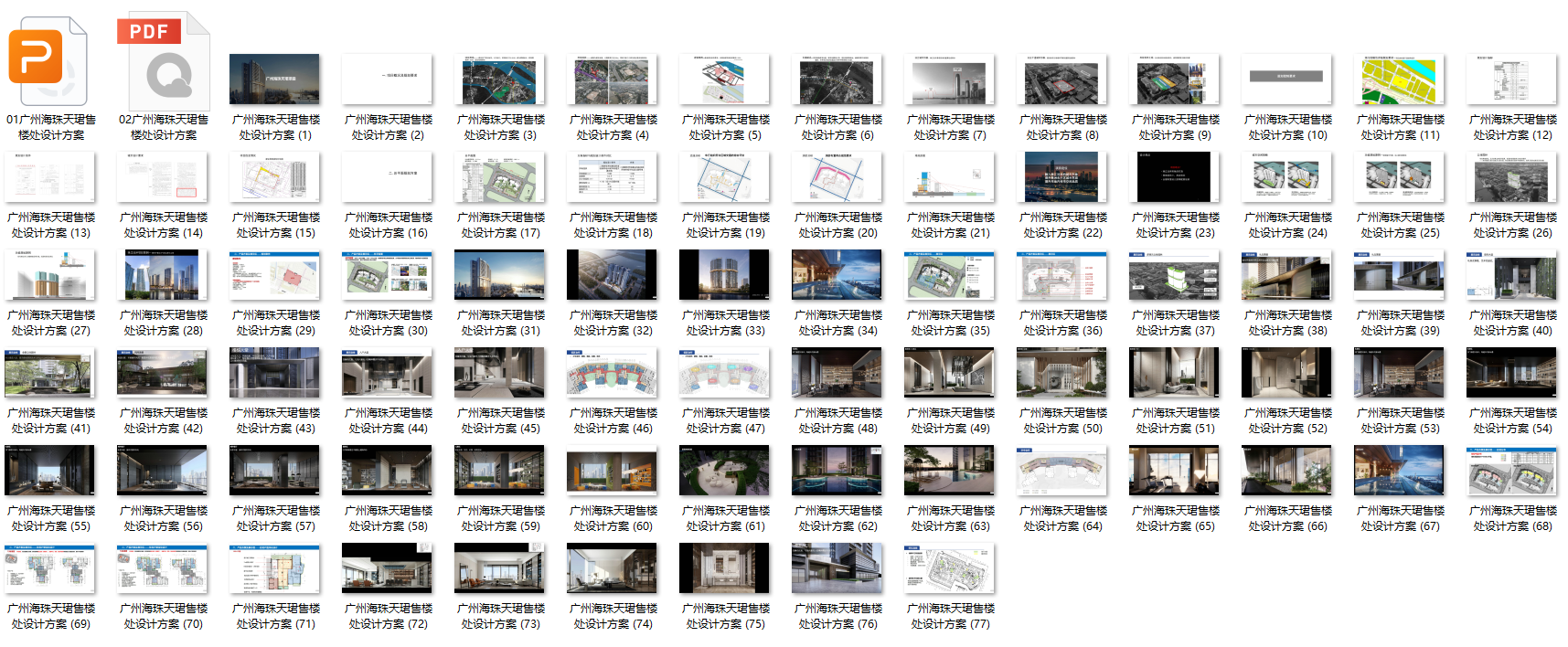Select image thumbnail numbered (1)
1568x647 pixels.
(x=275, y=80)
